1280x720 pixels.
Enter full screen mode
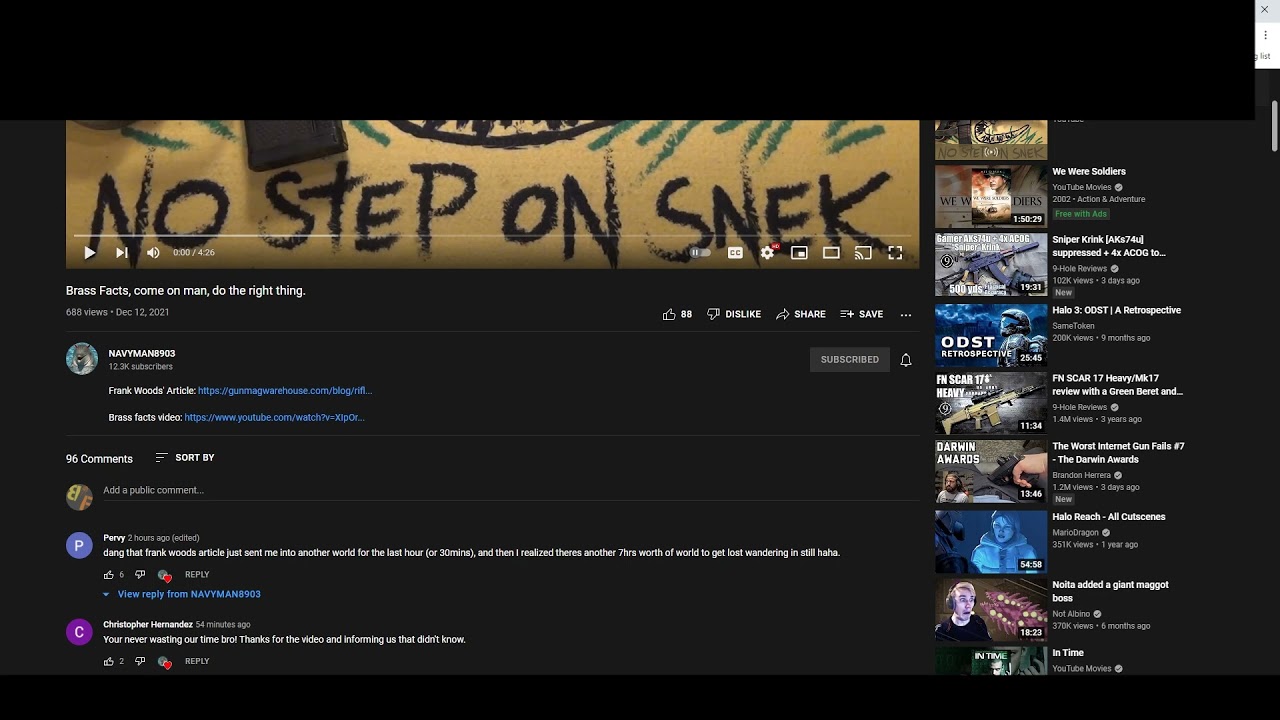(x=895, y=253)
